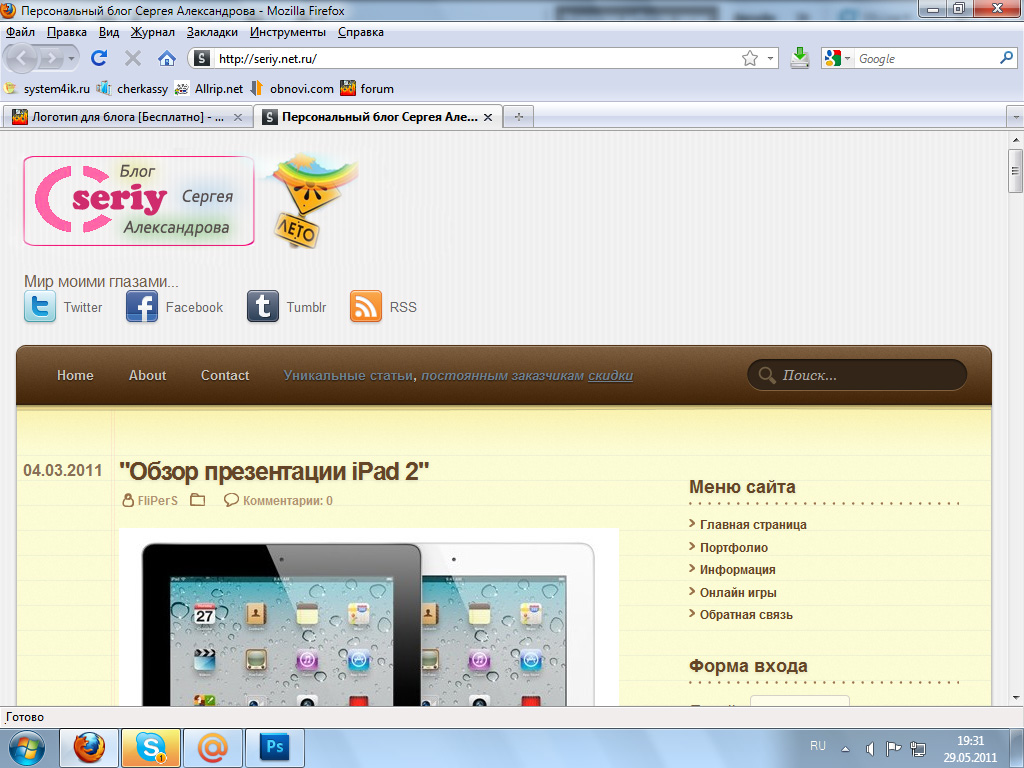This screenshot has width=1024, height=768.
Task: Click the Google search box field
Action: [927, 59]
